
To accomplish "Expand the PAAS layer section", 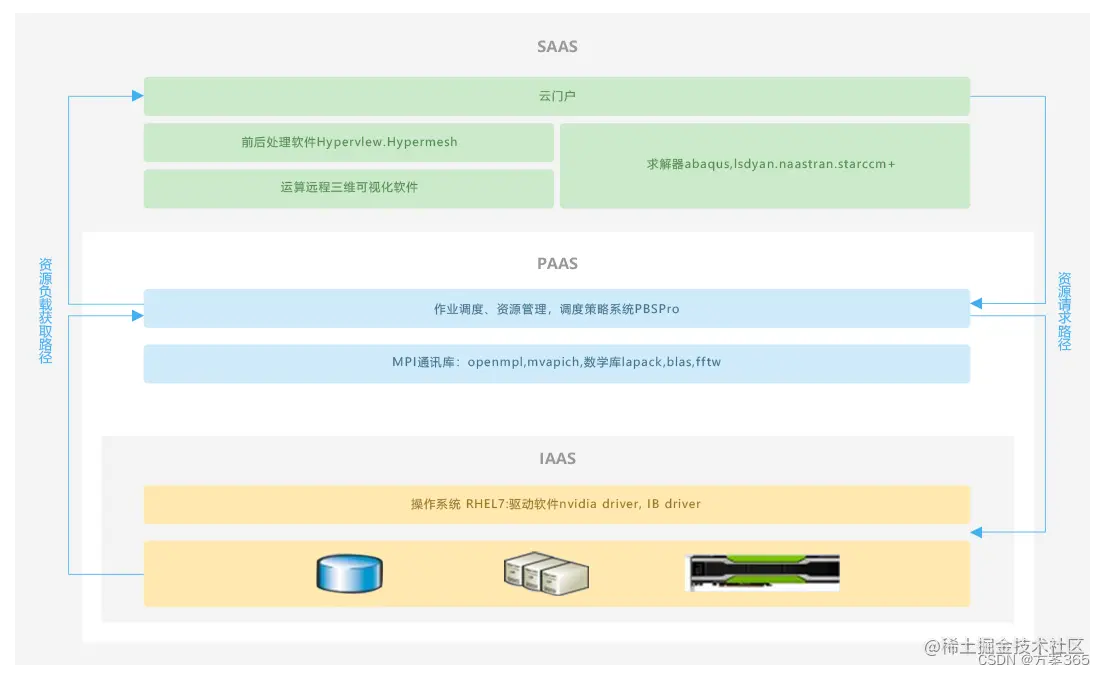I will [557, 263].
